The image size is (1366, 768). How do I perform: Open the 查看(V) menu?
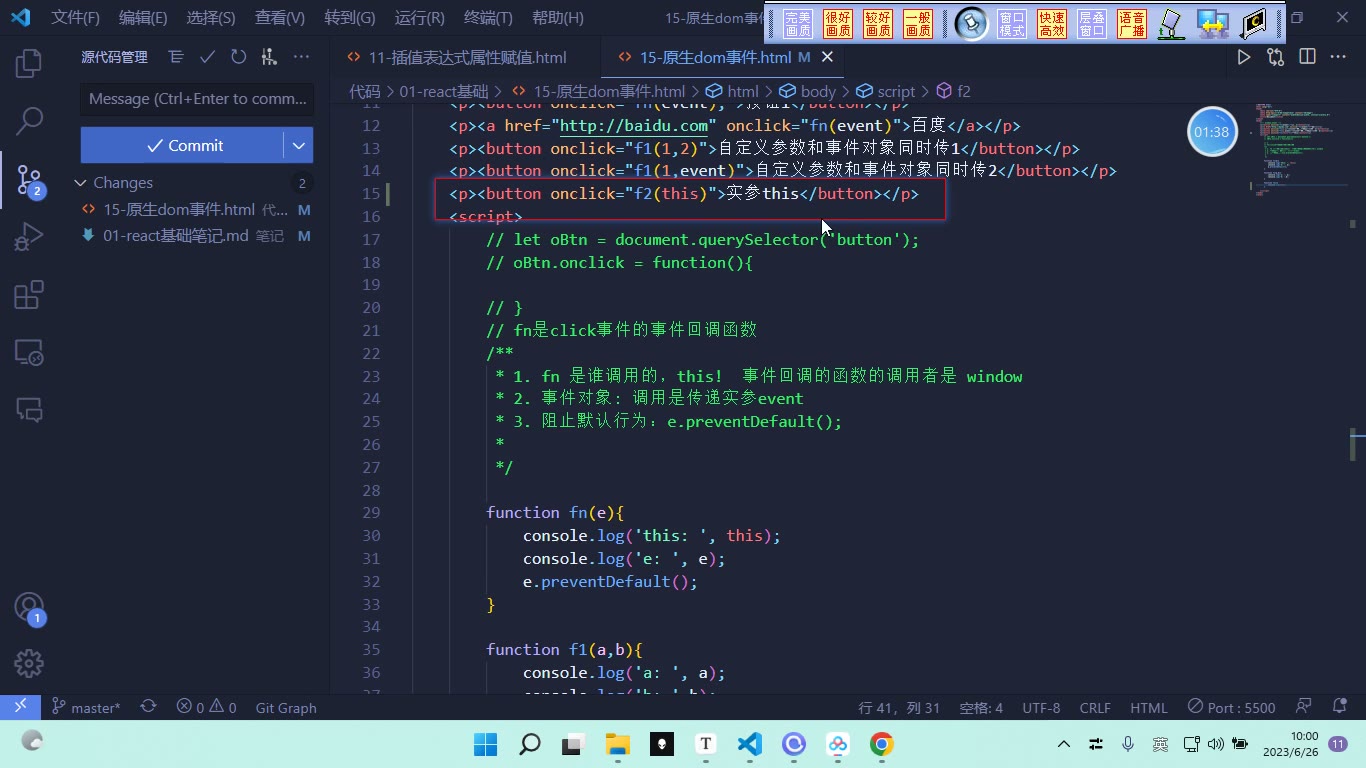[x=280, y=18]
